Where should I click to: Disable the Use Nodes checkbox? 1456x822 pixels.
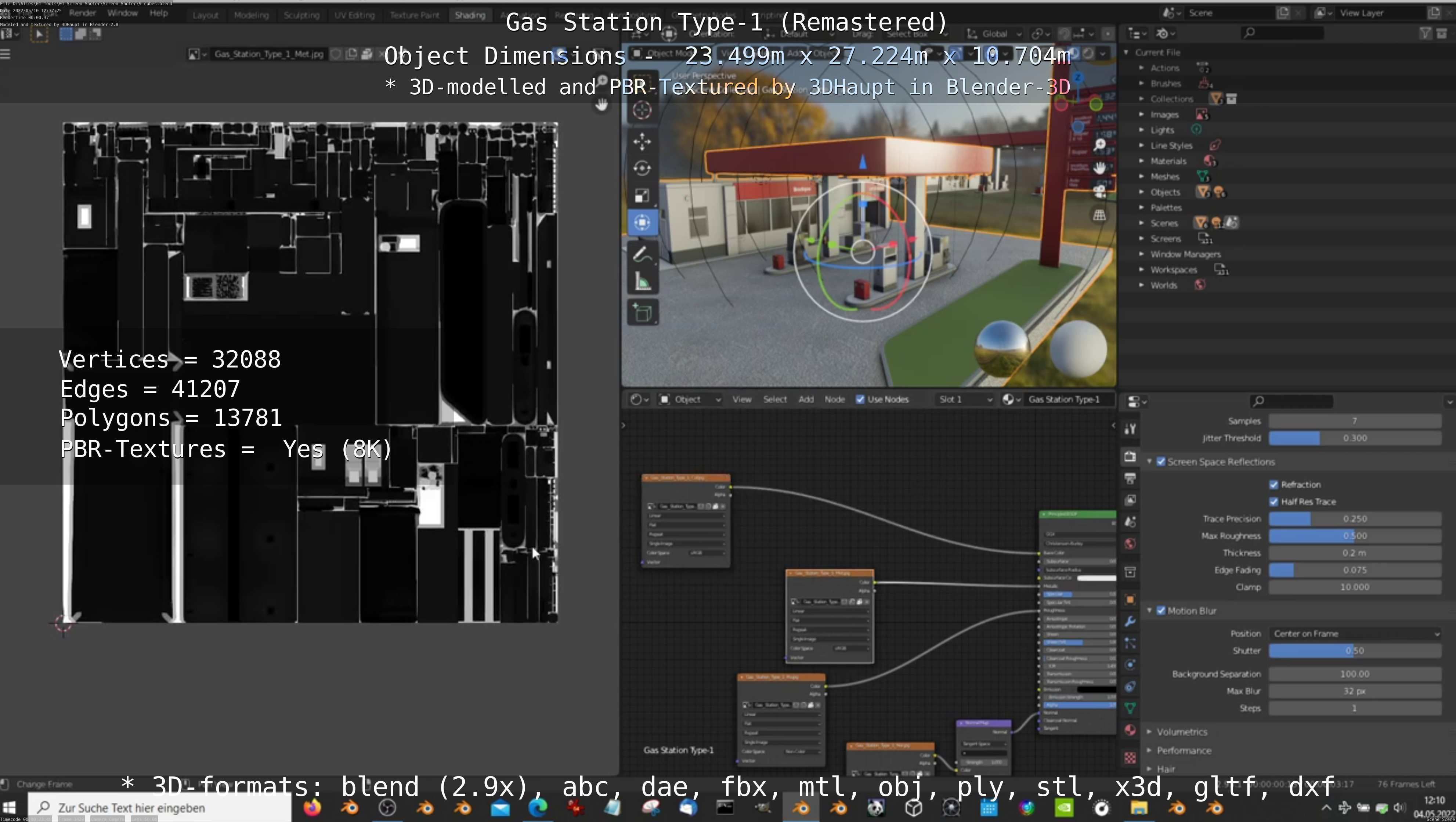coord(860,399)
